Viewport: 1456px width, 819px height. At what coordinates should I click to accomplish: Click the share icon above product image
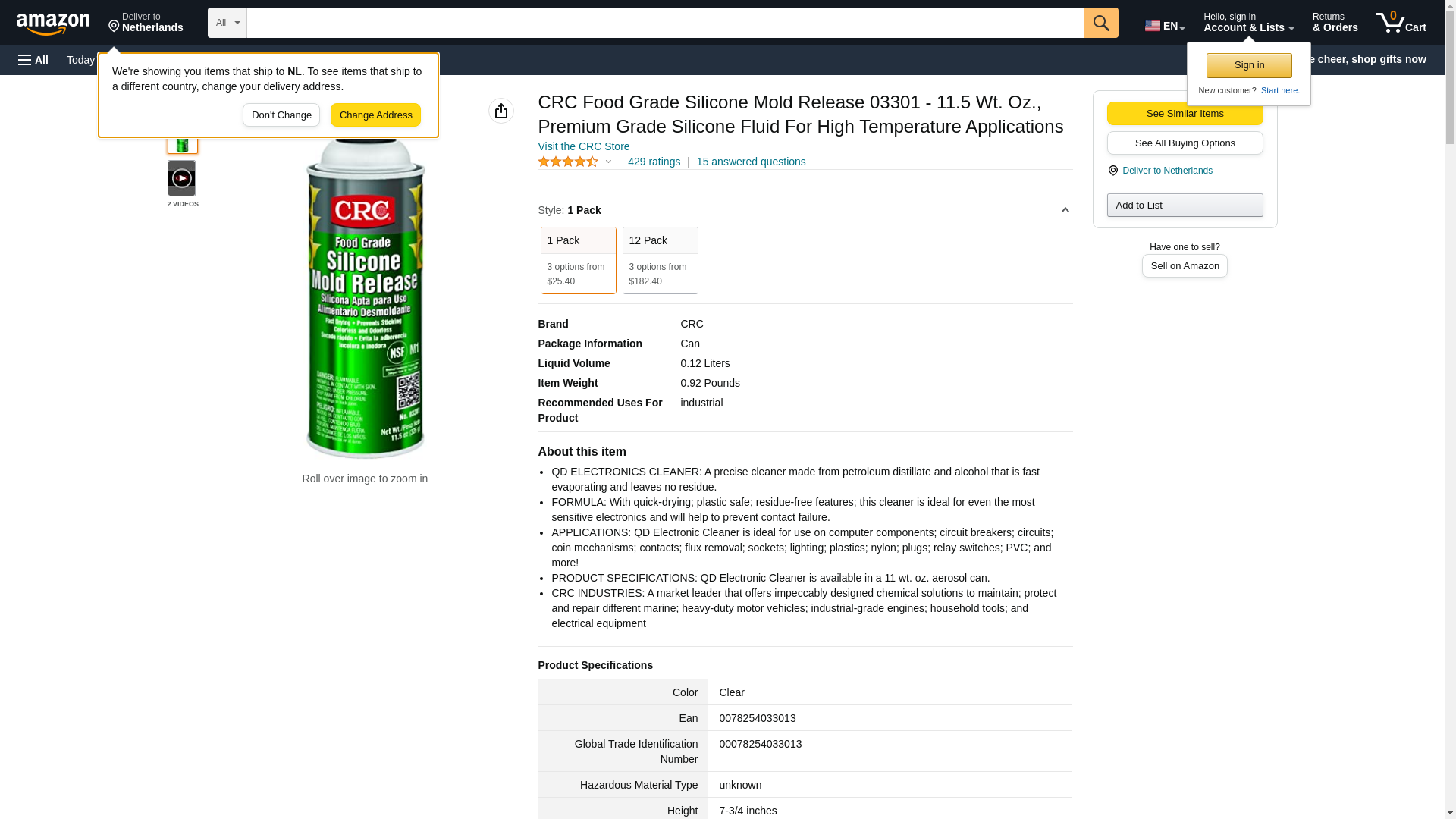click(501, 111)
